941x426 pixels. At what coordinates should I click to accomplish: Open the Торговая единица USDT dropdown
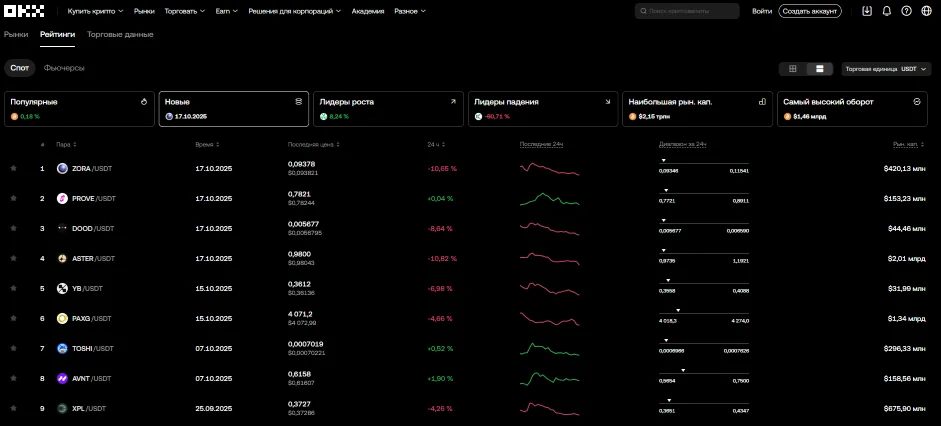(x=886, y=69)
